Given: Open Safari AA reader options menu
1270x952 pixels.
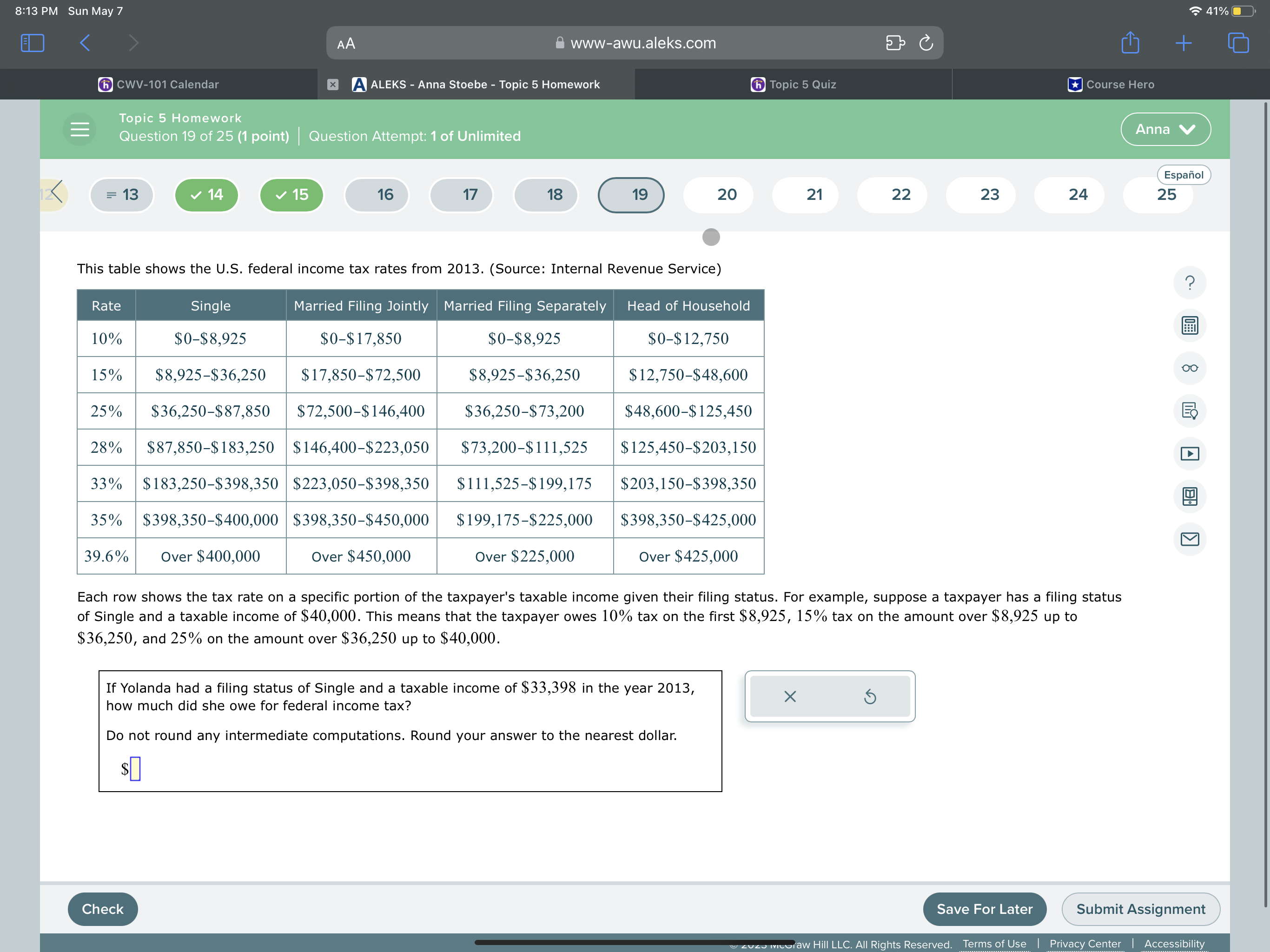Looking at the screenshot, I should coord(346,44).
